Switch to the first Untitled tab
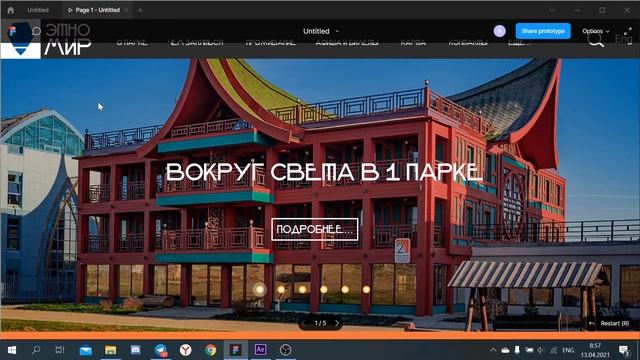Screen dimensions: 640x360 coord(38,10)
